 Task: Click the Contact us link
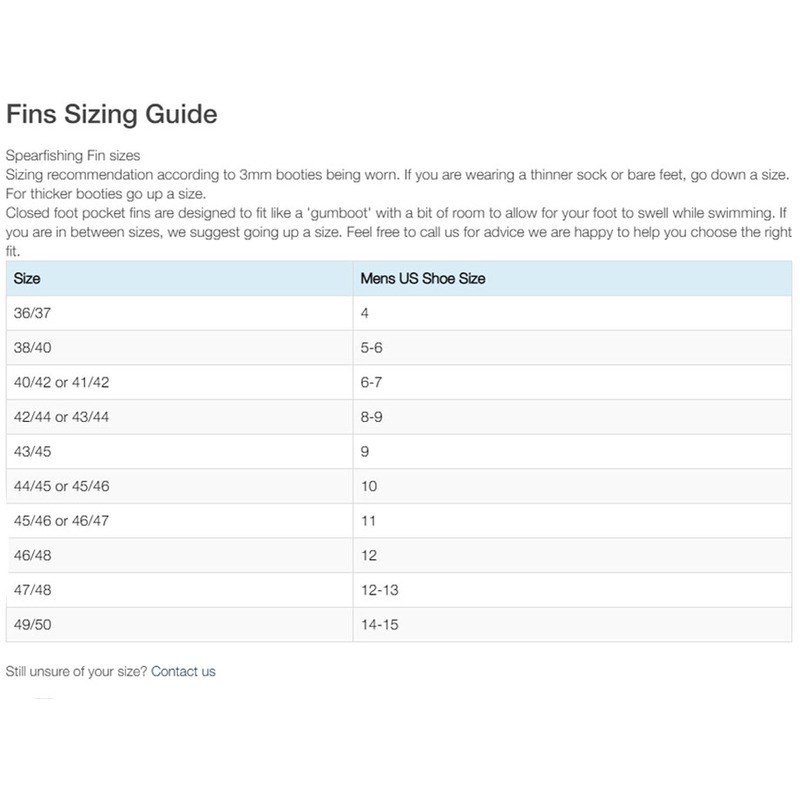[x=183, y=672]
